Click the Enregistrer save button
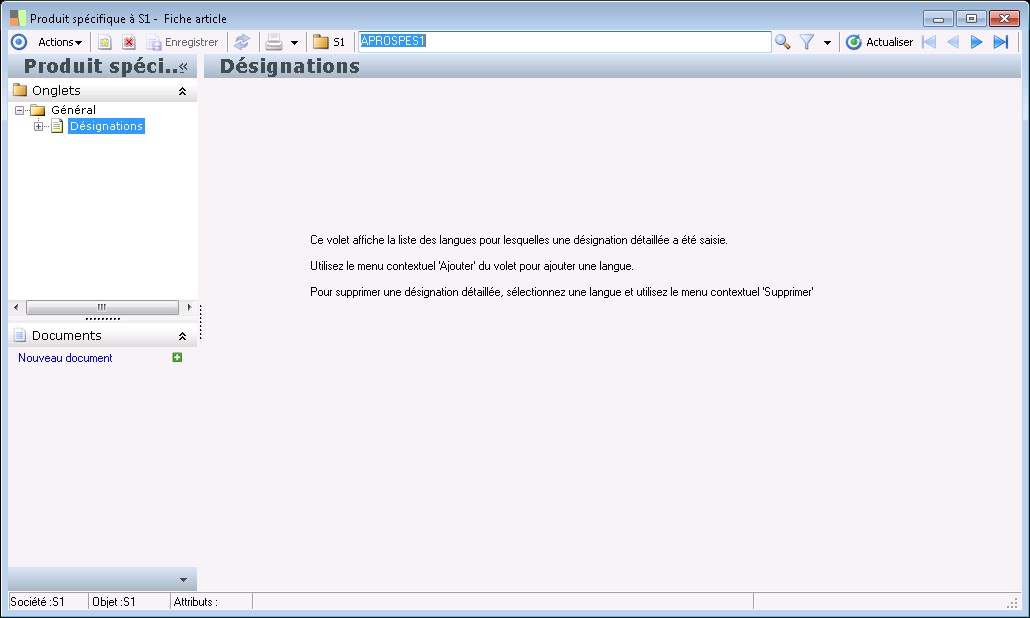The image size is (1030, 618). click(183, 42)
